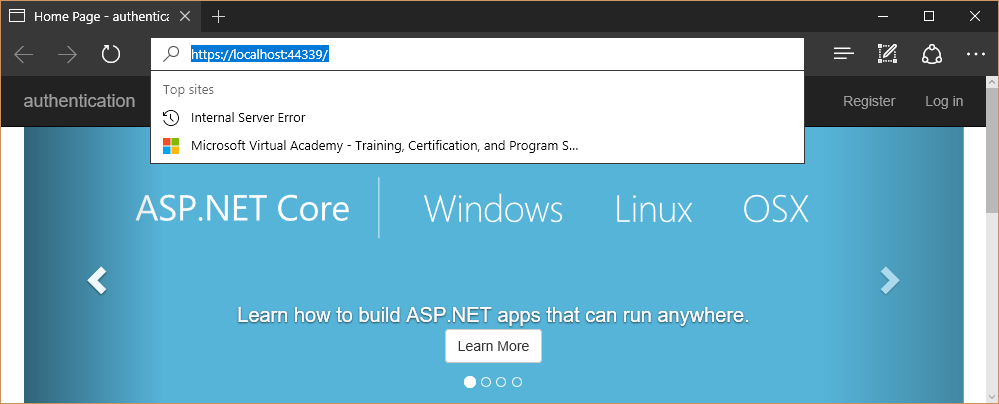Refresh the page with the reload icon
Image resolution: width=999 pixels, height=404 pixels.
point(111,55)
